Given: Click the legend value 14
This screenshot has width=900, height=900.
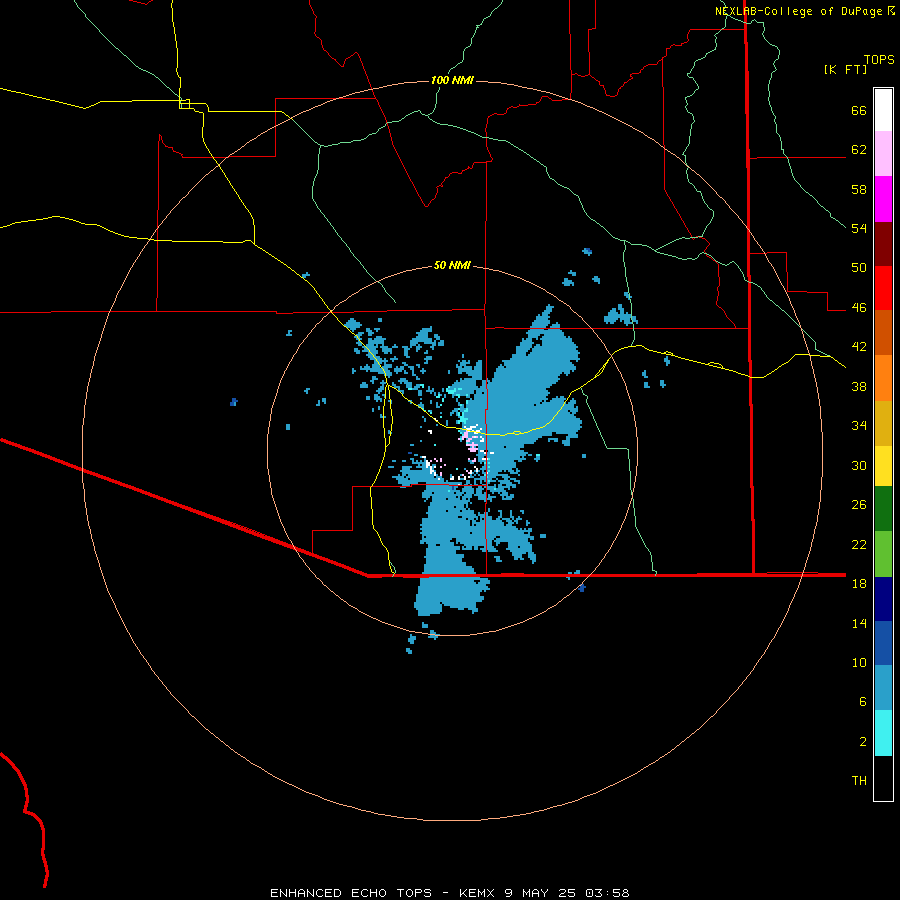Looking at the screenshot, I should click(859, 623).
